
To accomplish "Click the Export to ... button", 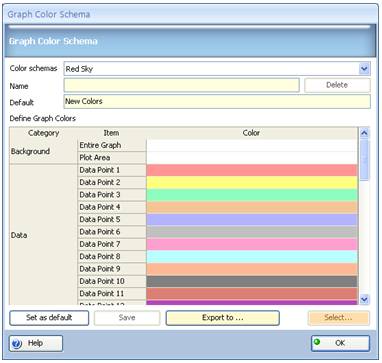I will click(222, 318).
